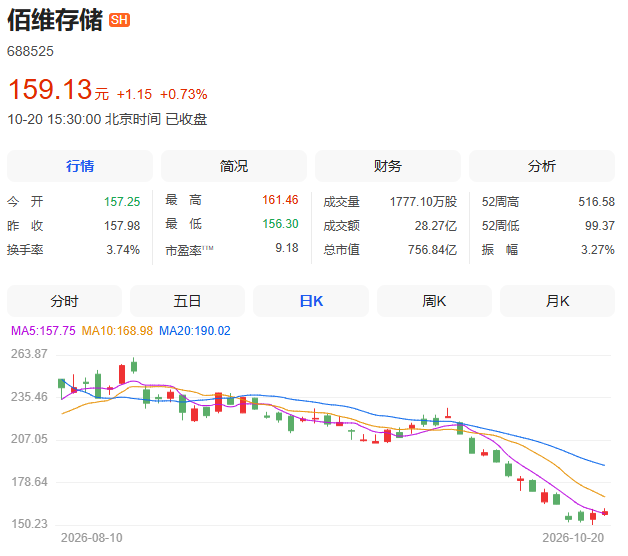Click the 178.64 y-axis label

(x=29, y=482)
